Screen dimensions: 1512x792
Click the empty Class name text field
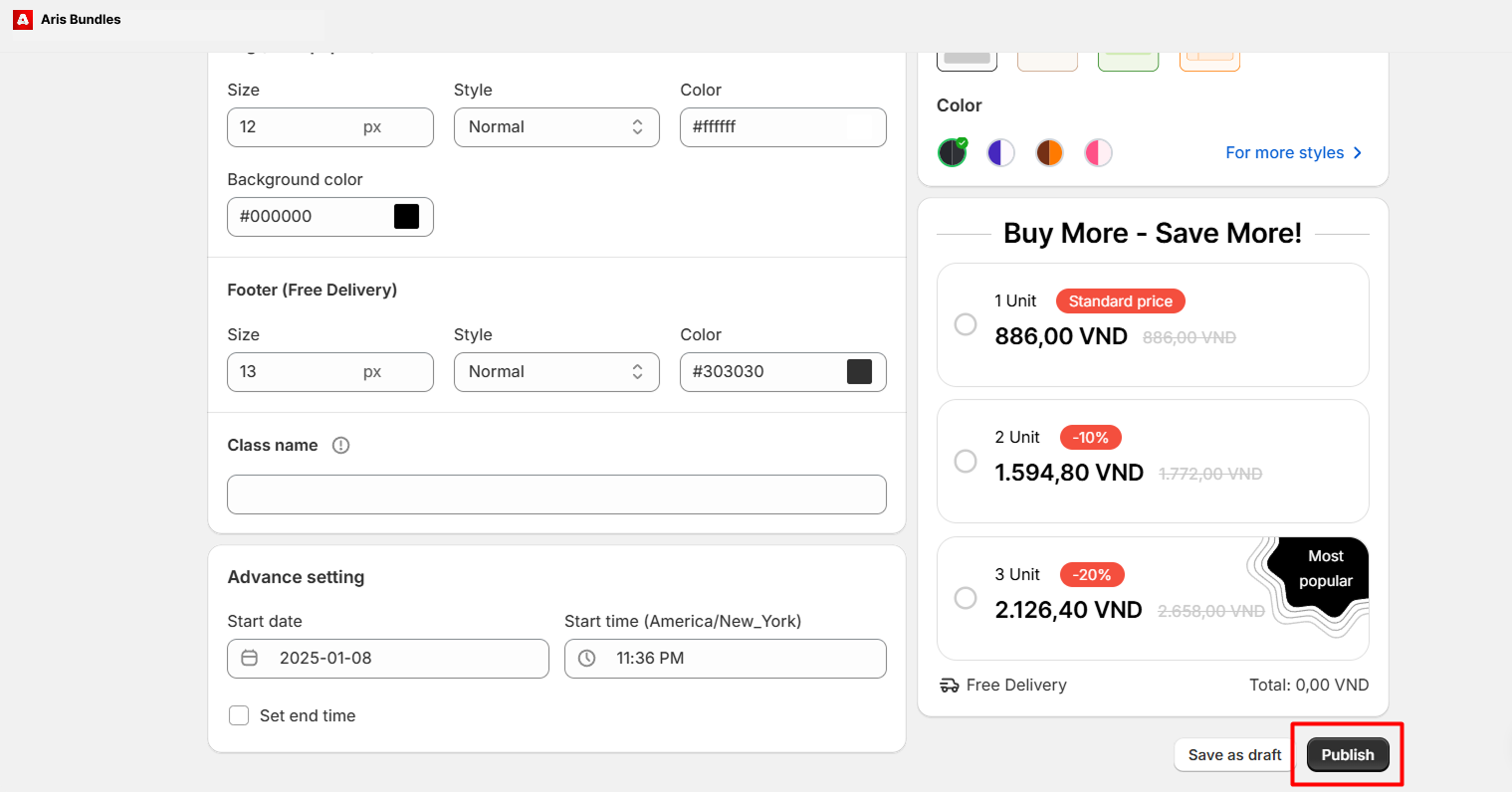pos(556,495)
